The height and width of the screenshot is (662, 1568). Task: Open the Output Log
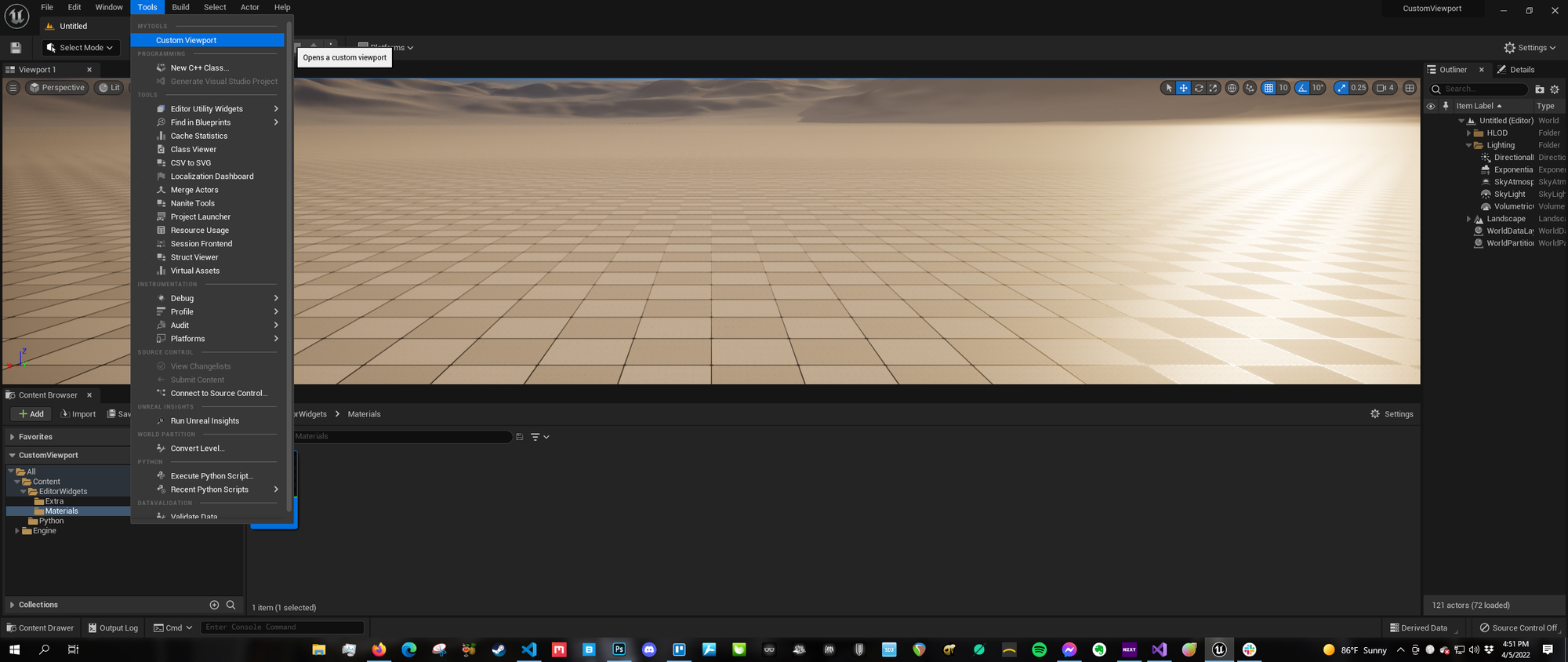[113, 627]
